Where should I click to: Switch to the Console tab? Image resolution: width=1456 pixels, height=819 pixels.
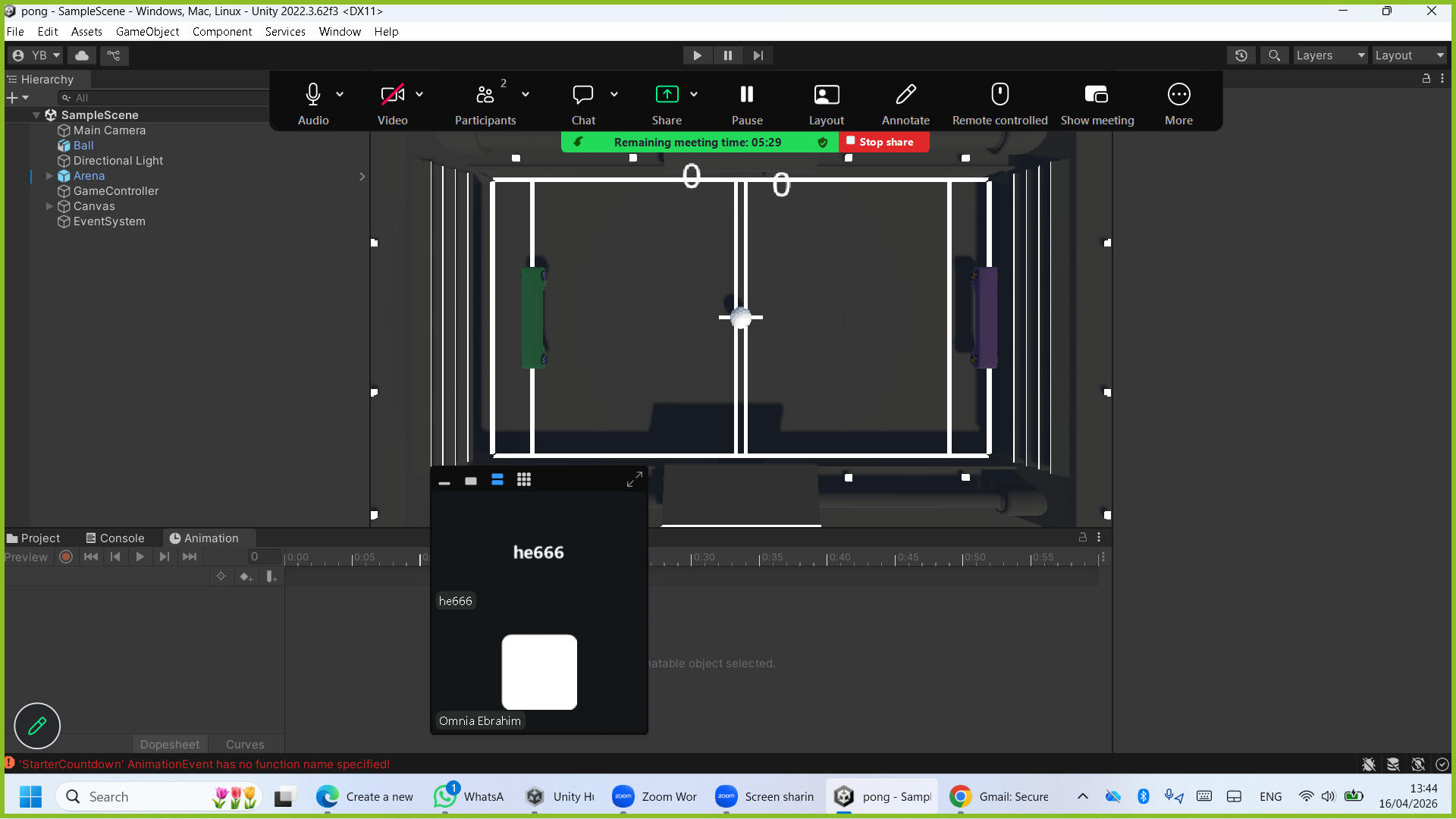115,538
